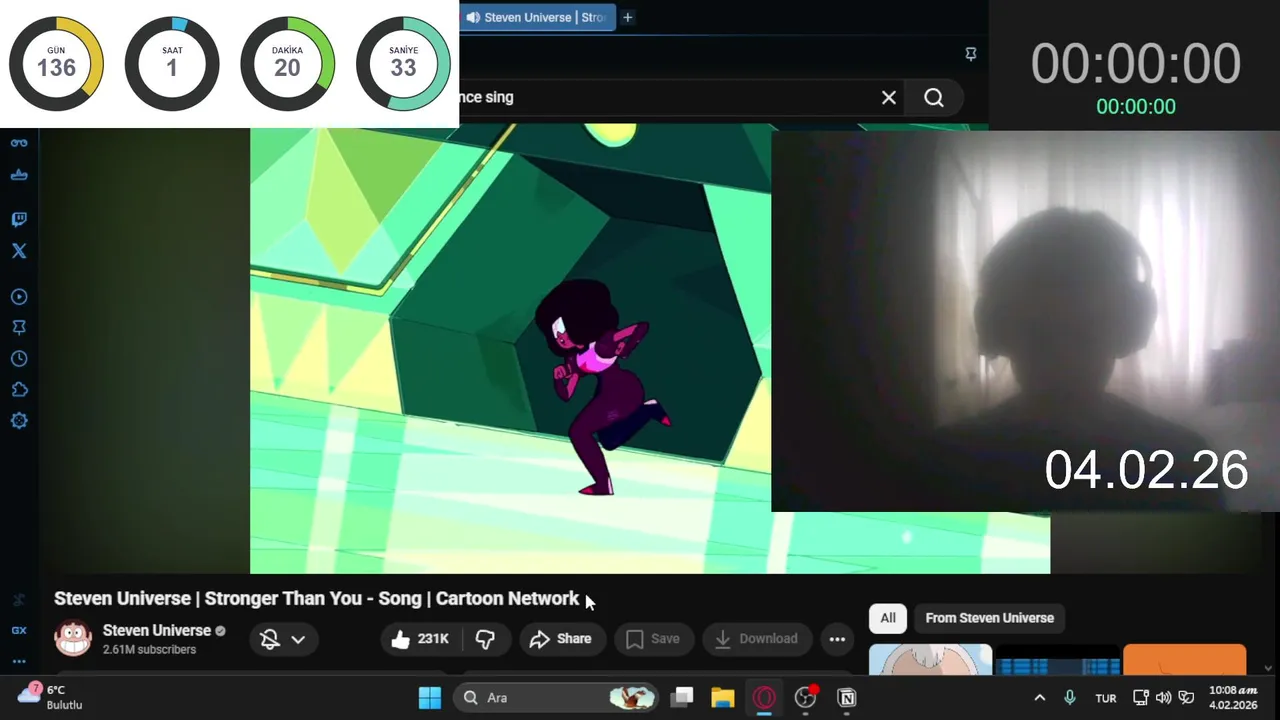Click the YouTube search magnifier button
This screenshot has height=720, width=1280.
pos(934,97)
